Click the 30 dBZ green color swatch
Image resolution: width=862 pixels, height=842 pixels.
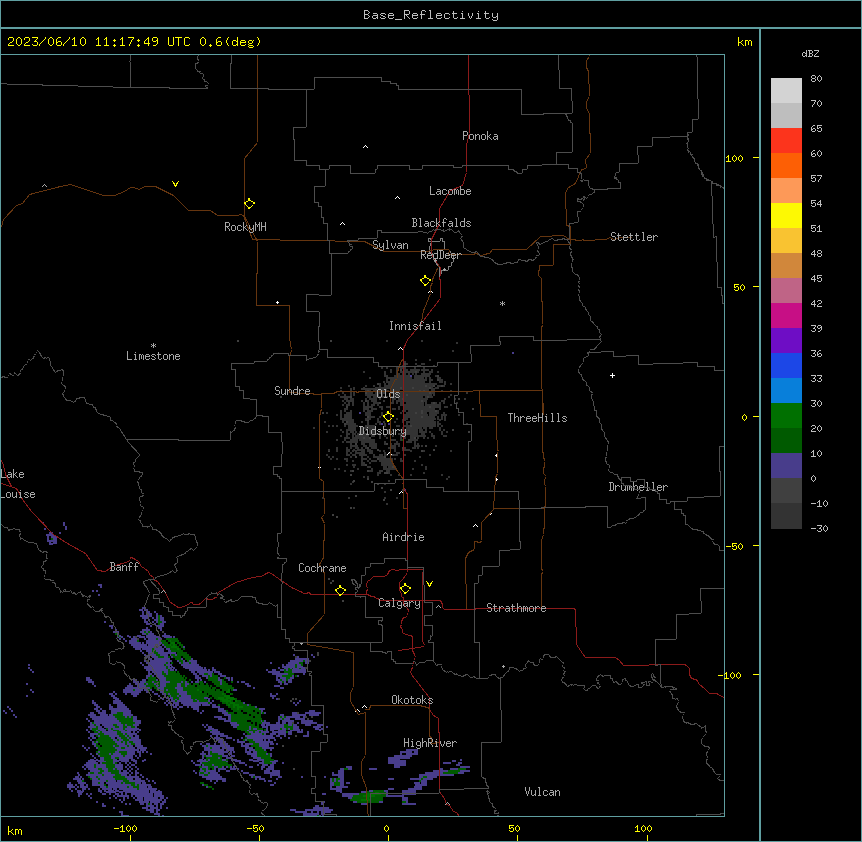point(786,416)
